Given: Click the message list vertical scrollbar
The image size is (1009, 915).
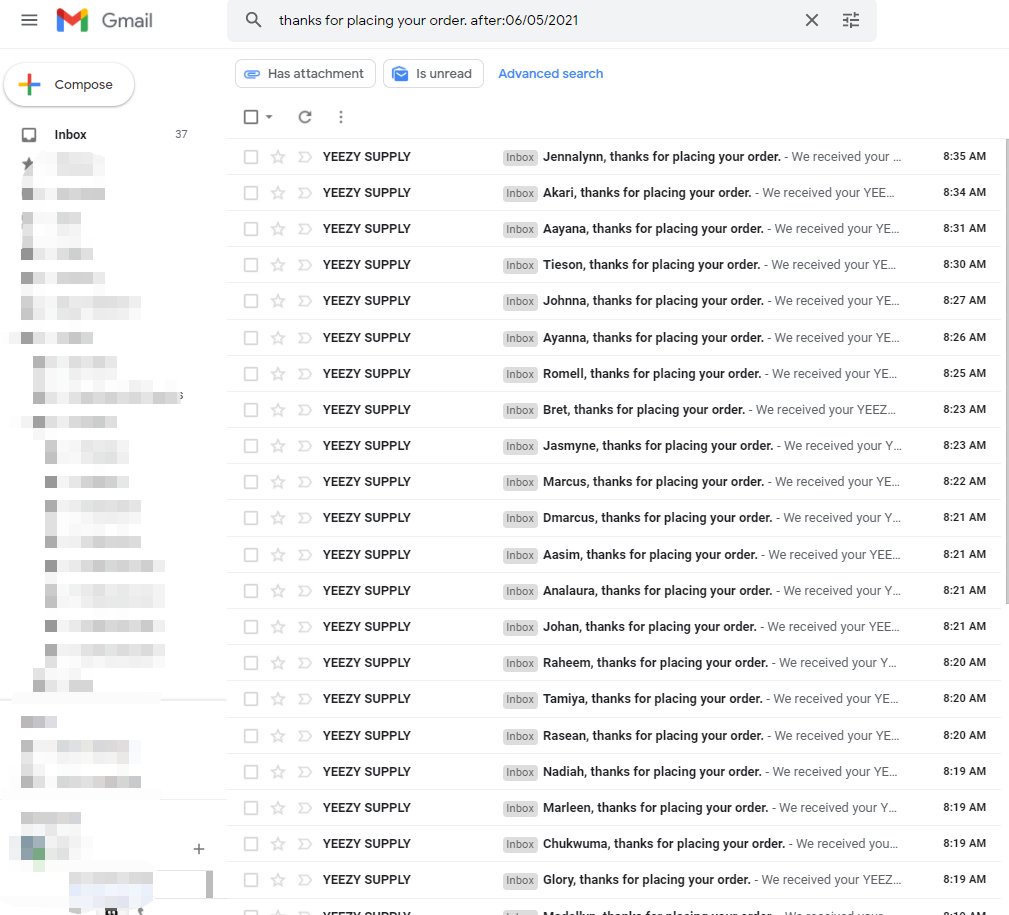Looking at the screenshot, I should 1006,372.
